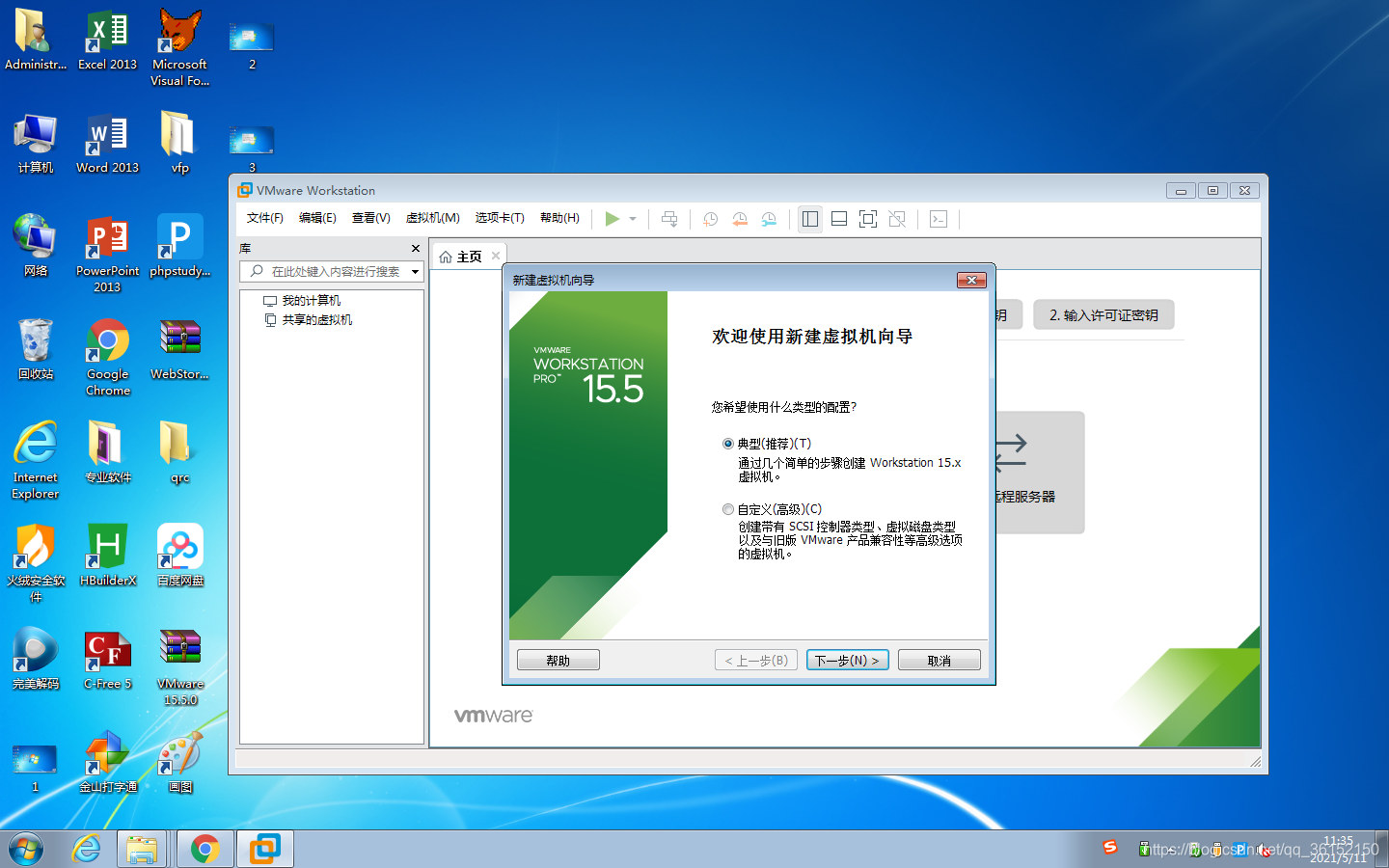Select the 典型(推荐) radio option
This screenshot has width=1389, height=868.
coord(728,444)
